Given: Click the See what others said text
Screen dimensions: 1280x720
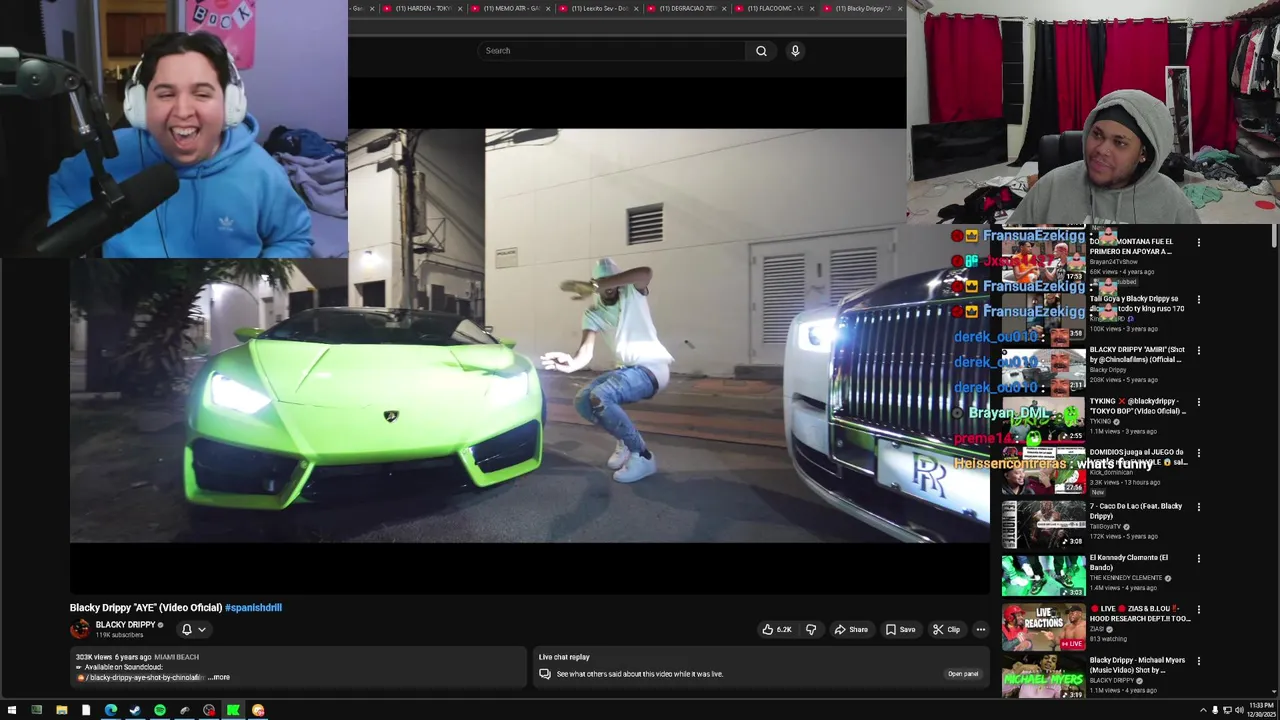Looking at the screenshot, I should 639,674.
